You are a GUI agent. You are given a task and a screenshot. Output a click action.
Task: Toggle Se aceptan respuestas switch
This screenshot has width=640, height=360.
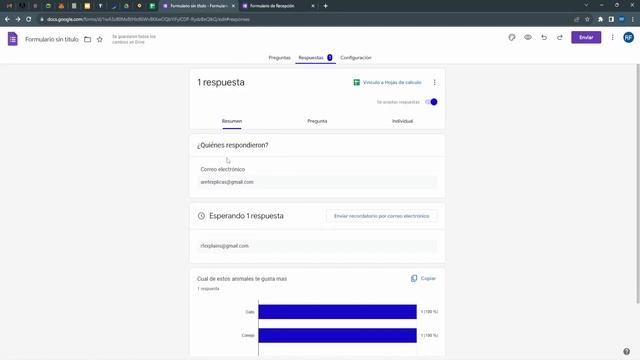pyautogui.click(x=431, y=102)
